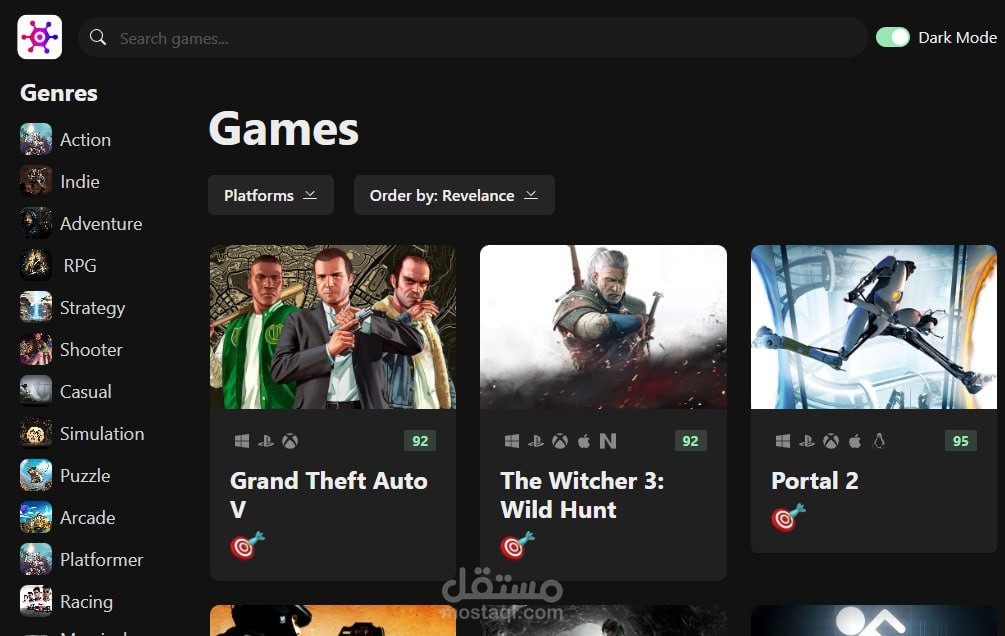Click the 92 score badge on The Witcher 3
This screenshot has height=636, width=1005.
pos(690,441)
